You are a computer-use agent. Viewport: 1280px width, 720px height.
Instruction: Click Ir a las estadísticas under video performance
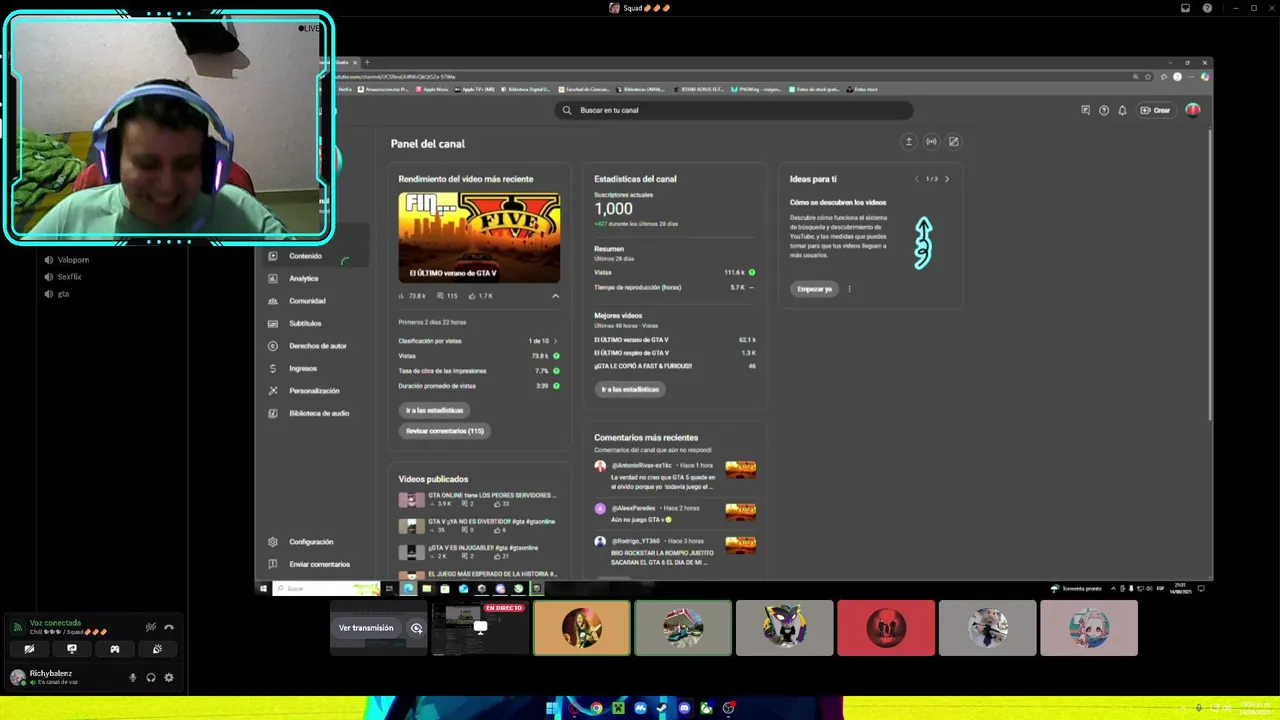pyautogui.click(x=434, y=410)
